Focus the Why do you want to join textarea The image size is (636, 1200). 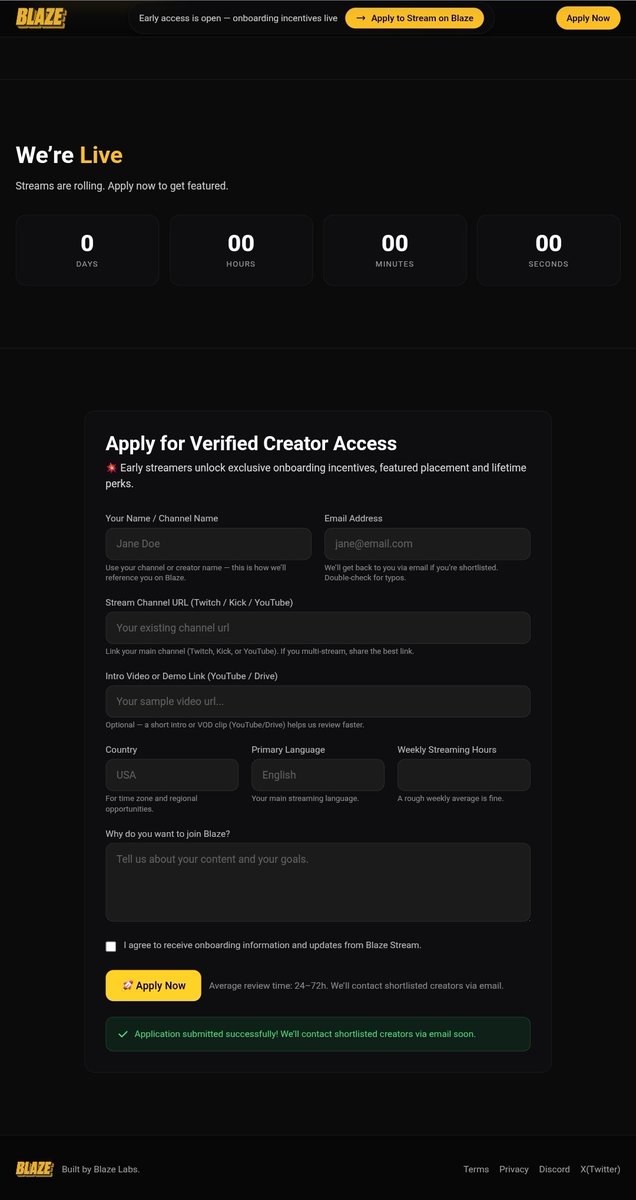tap(318, 882)
